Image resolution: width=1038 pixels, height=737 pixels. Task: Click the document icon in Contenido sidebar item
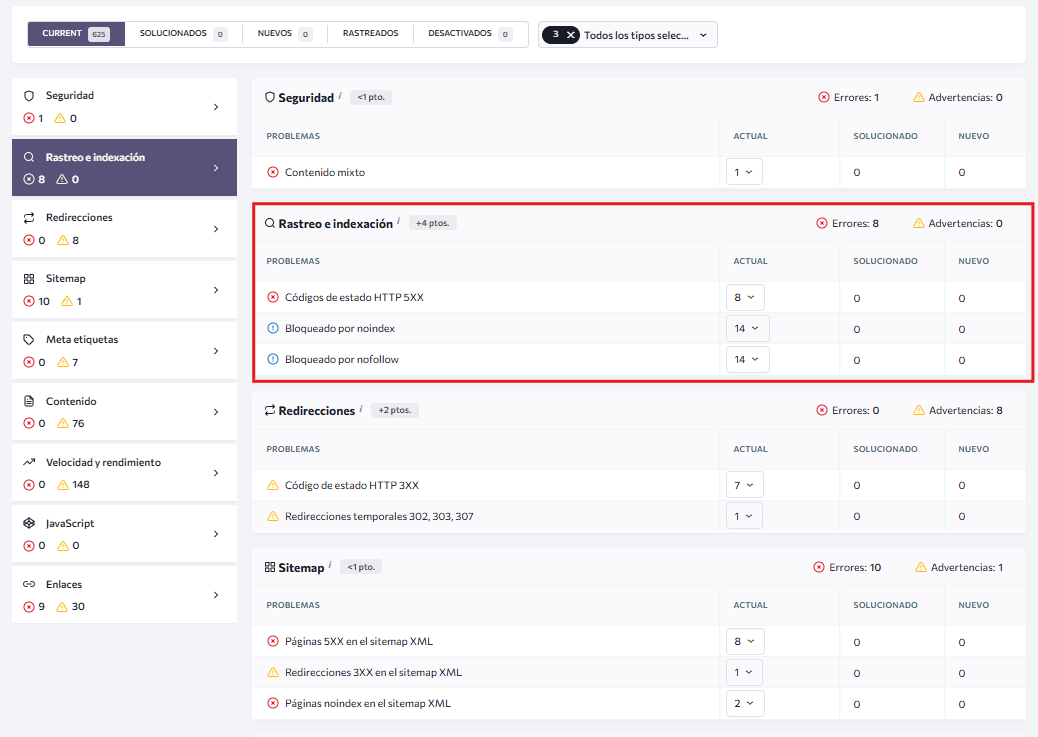tap(29, 401)
